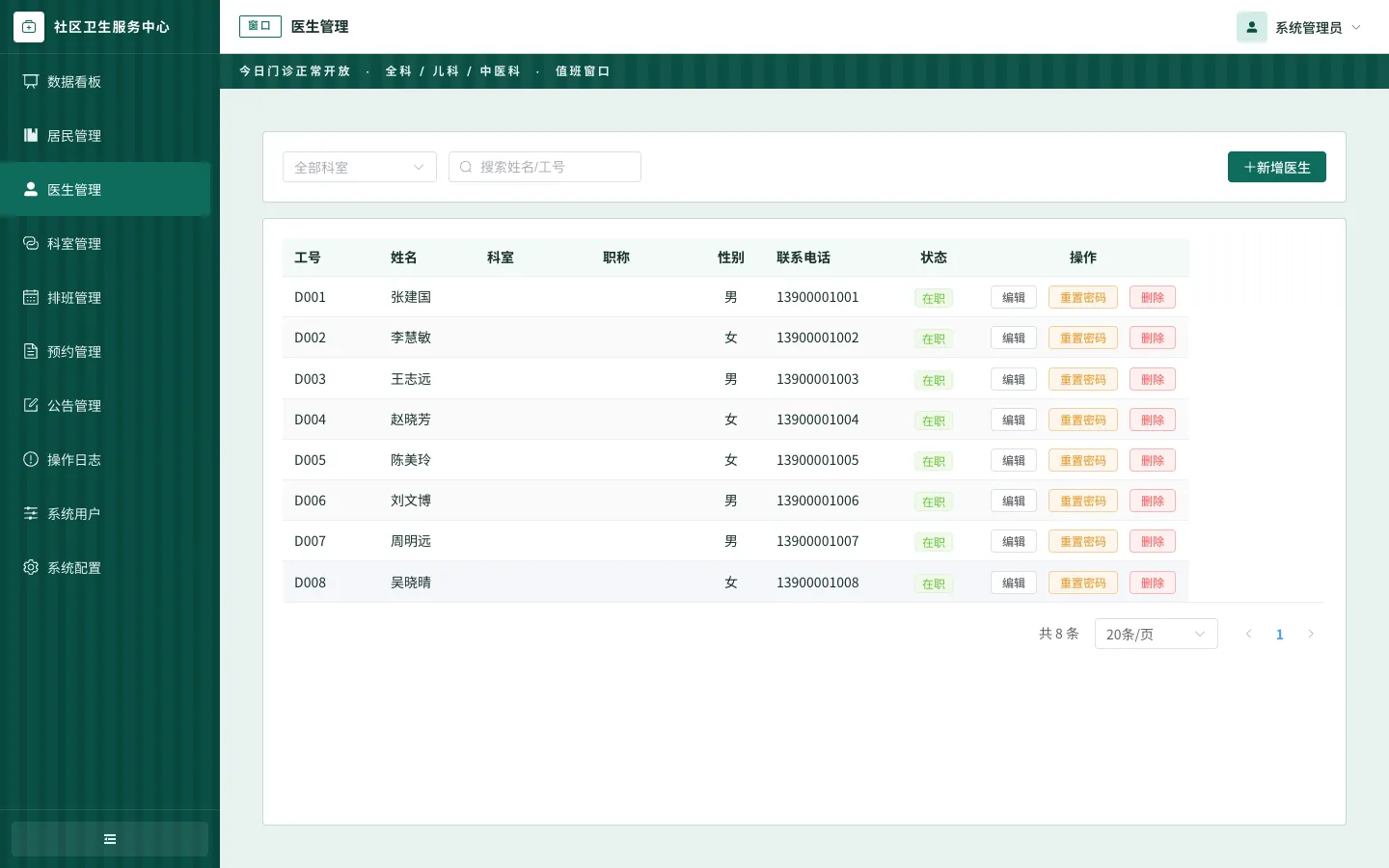The image size is (1389, 868).
Task: Click the community health center logo icon
Action: (29, 27)
